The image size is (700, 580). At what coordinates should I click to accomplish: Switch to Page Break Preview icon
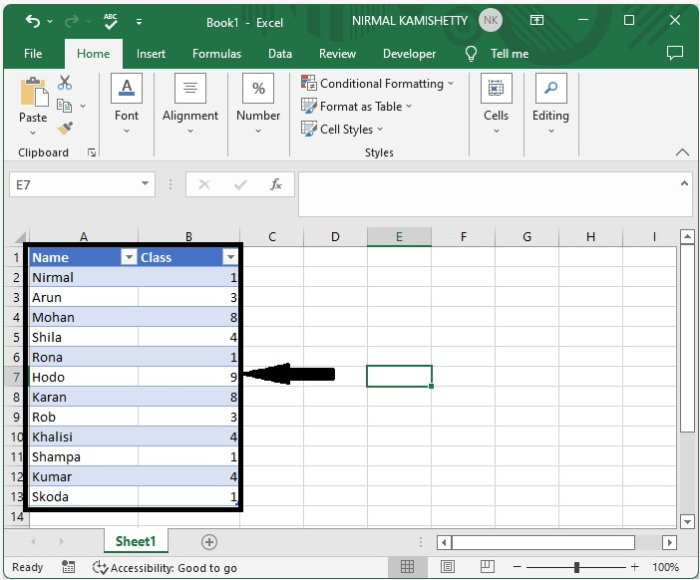pos(487,567)
